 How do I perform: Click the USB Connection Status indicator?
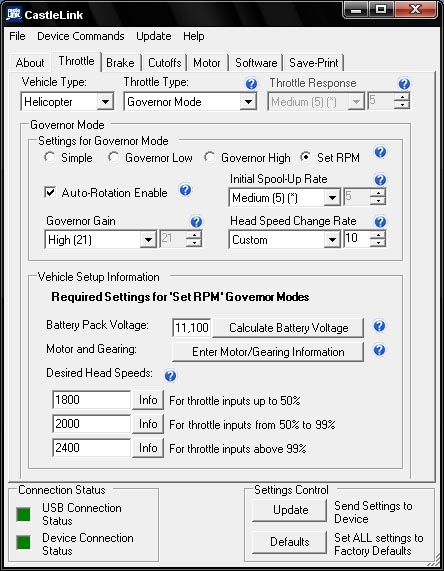(24, 514)
